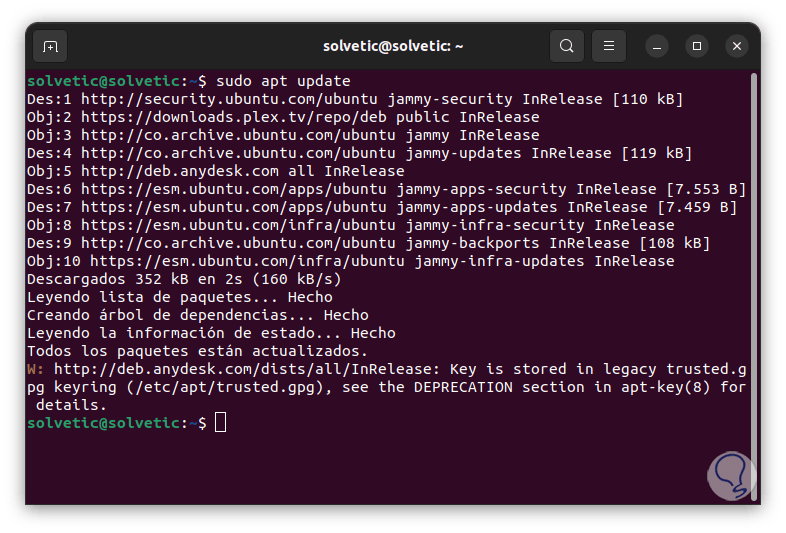Click the Obj:8 jammy-infra-security line
This screenshot has width=786, height=533.
(351, 226)
